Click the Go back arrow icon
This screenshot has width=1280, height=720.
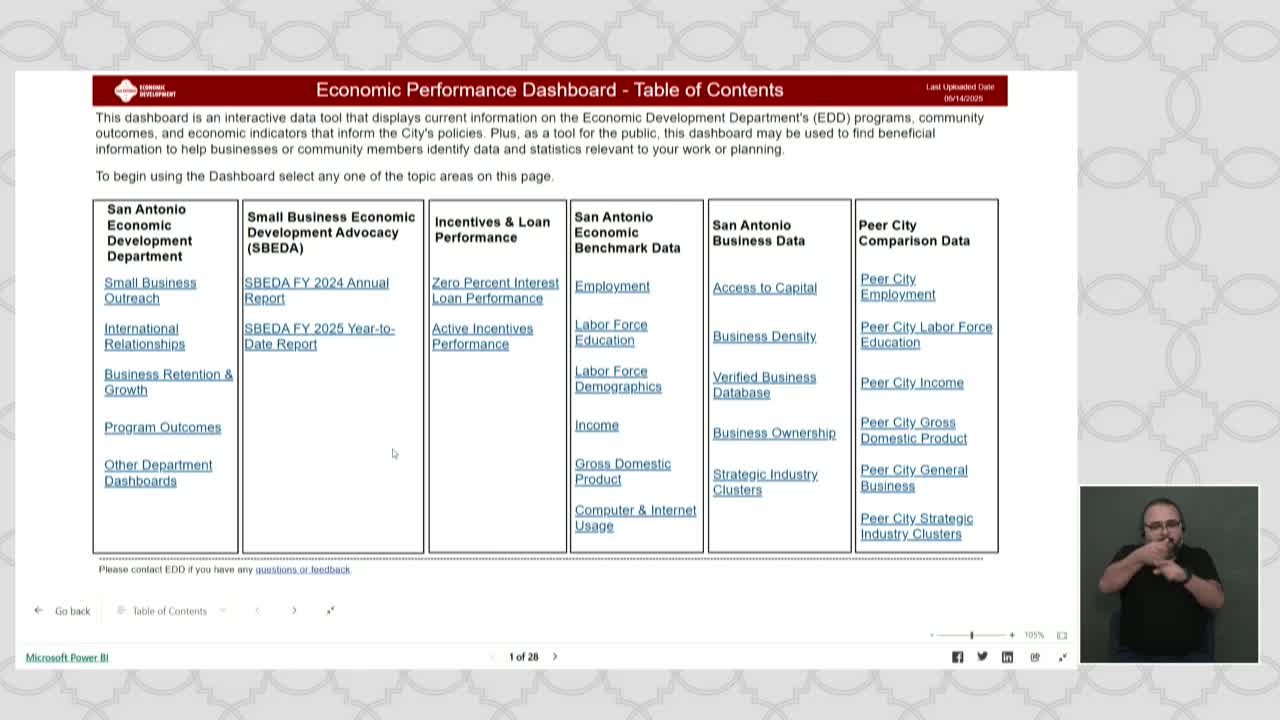38,611
